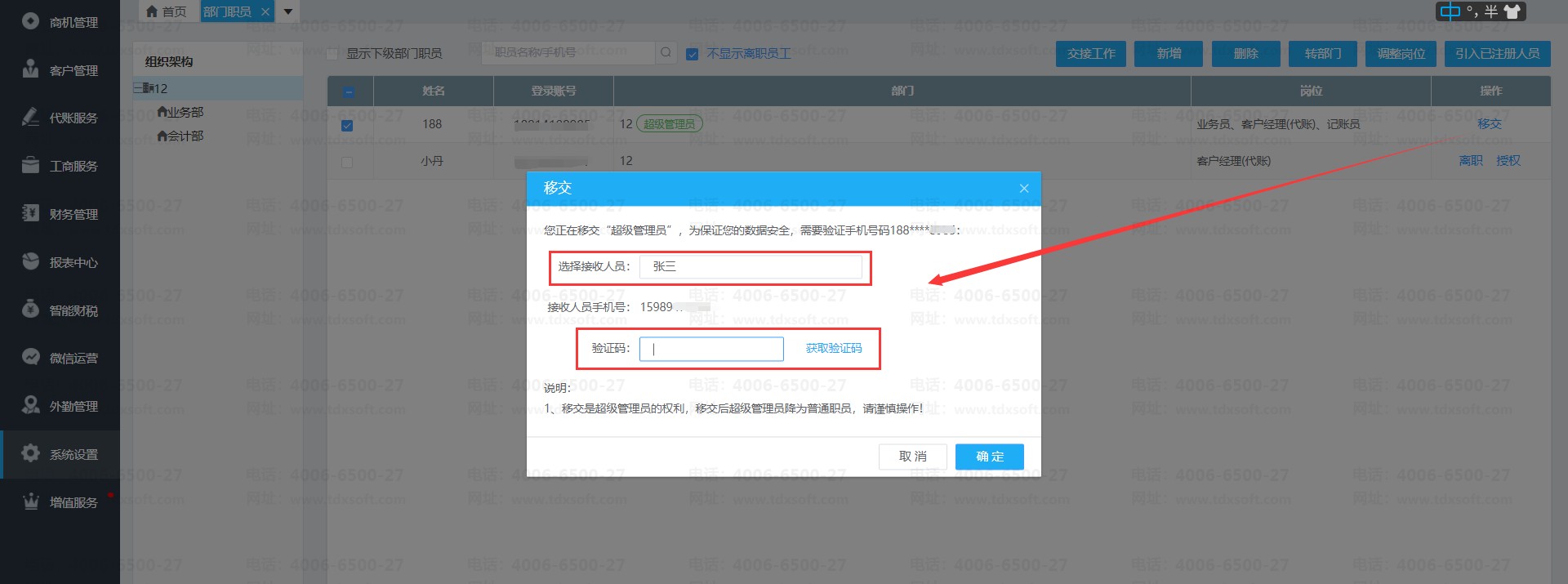Click the 验证码 input field
The image size is (1568, 584).
(711, 349)
